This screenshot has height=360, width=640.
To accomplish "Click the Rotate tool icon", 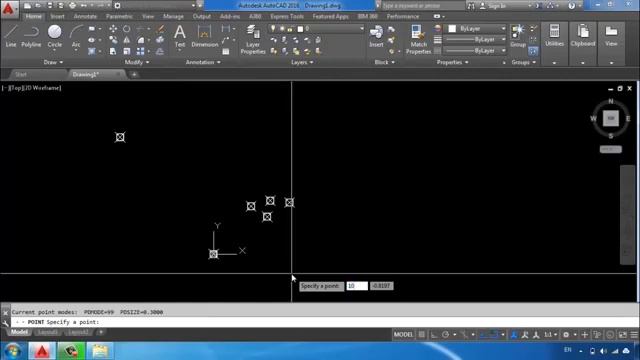I will point(127,29).
